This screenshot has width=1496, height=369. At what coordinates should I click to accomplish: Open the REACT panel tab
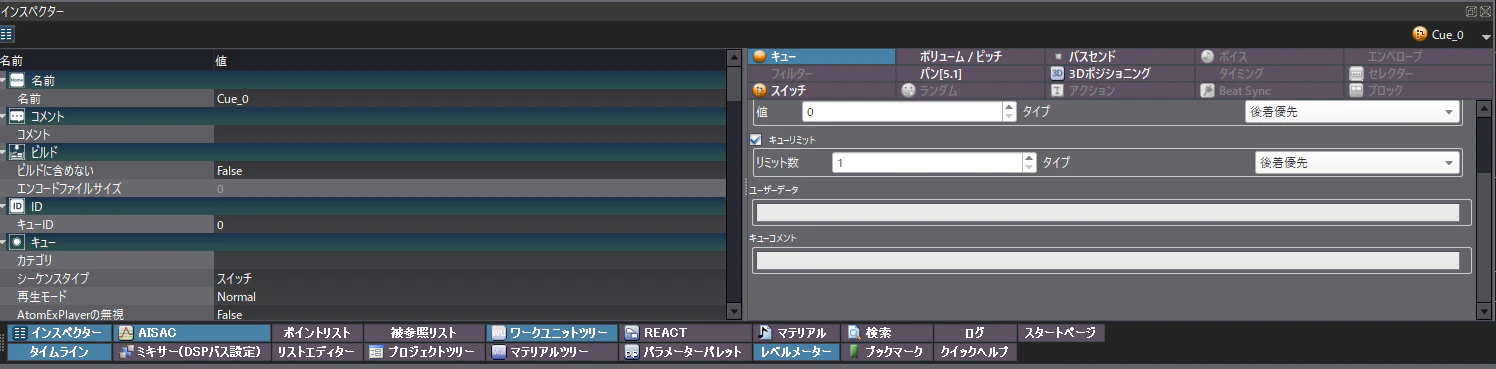[684, 333]
